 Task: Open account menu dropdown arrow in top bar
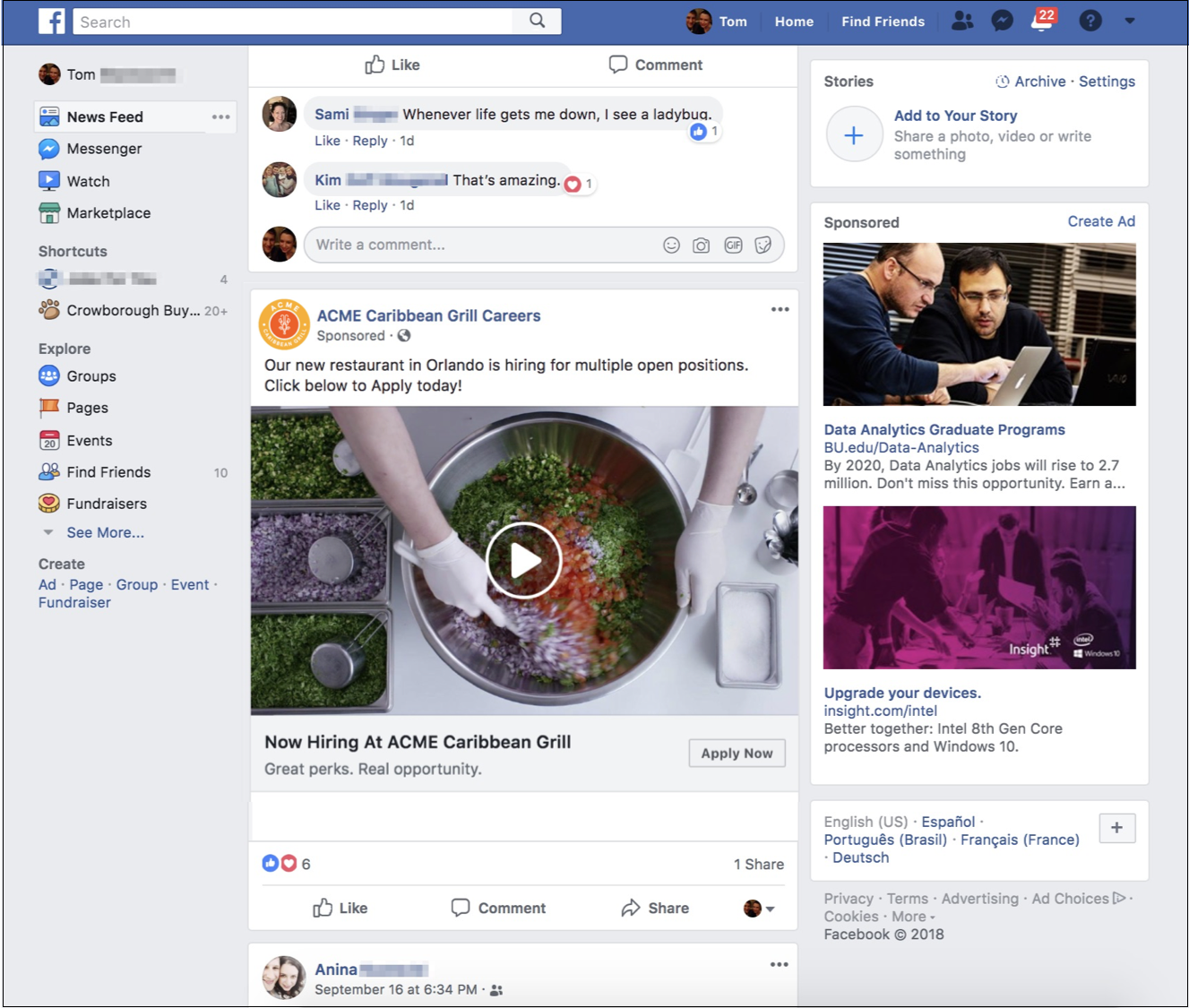(x=1130, y=21)
